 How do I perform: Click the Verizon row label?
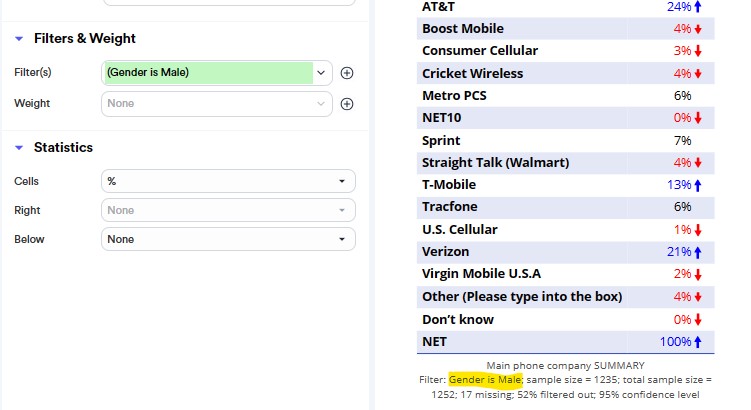[x=445, y=252]
